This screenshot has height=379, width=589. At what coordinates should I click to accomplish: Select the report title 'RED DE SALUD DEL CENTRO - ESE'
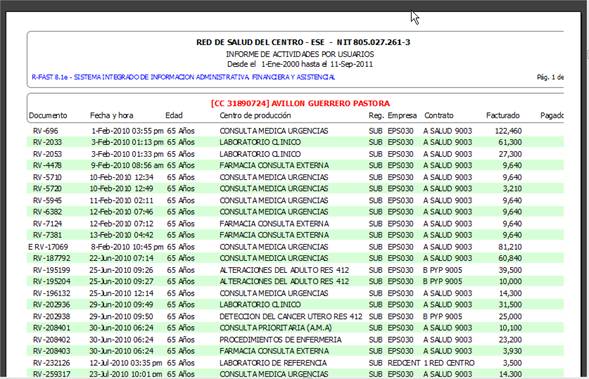[x=260, y=42]
